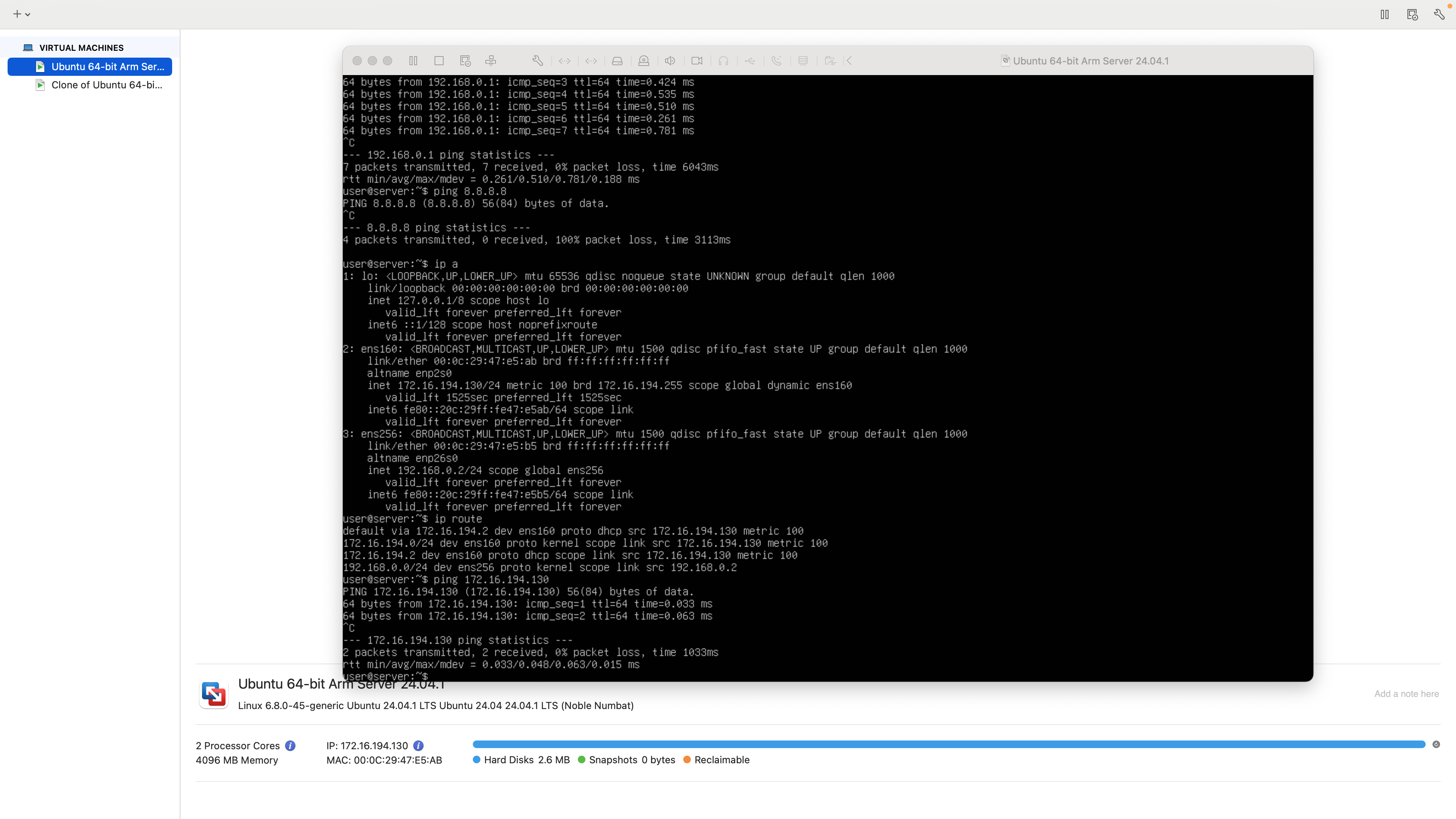Click the VIRTUAL MACHINES section header
The image size is (1456, 819).
click(82, 48)
